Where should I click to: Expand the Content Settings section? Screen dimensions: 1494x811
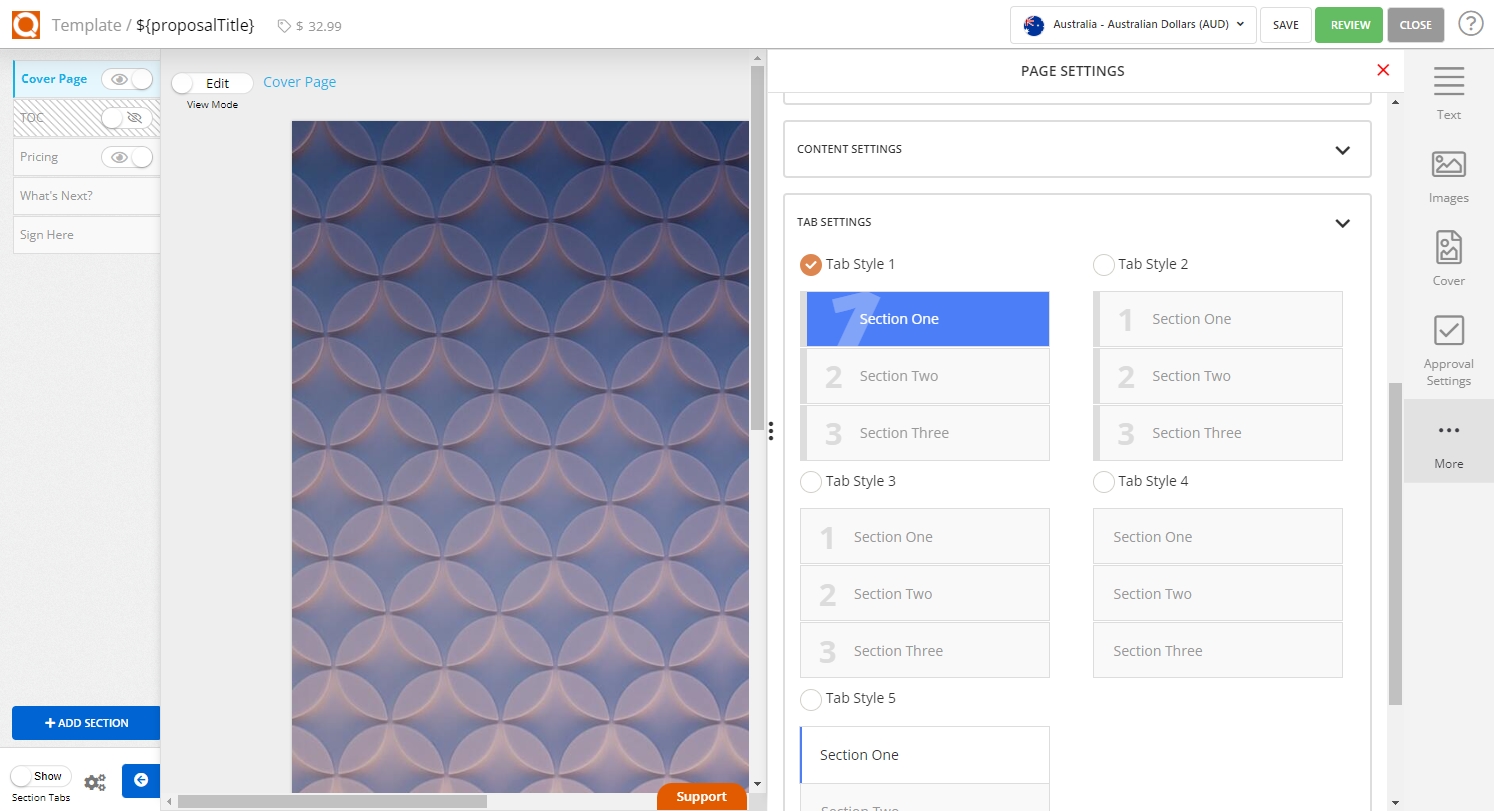pyautogui.click(x=1342, y=150)
